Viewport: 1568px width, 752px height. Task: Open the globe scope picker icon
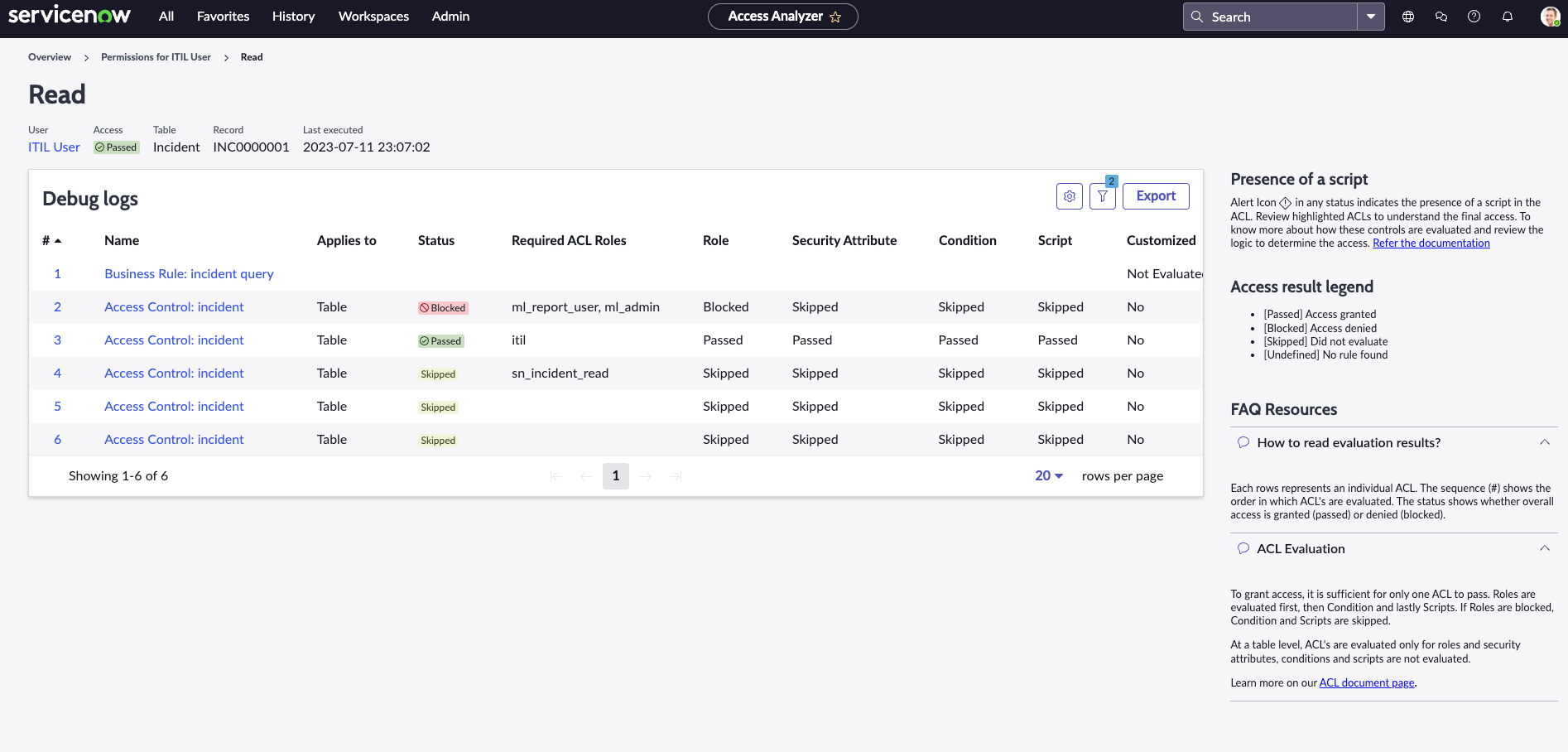point(1408,17)
